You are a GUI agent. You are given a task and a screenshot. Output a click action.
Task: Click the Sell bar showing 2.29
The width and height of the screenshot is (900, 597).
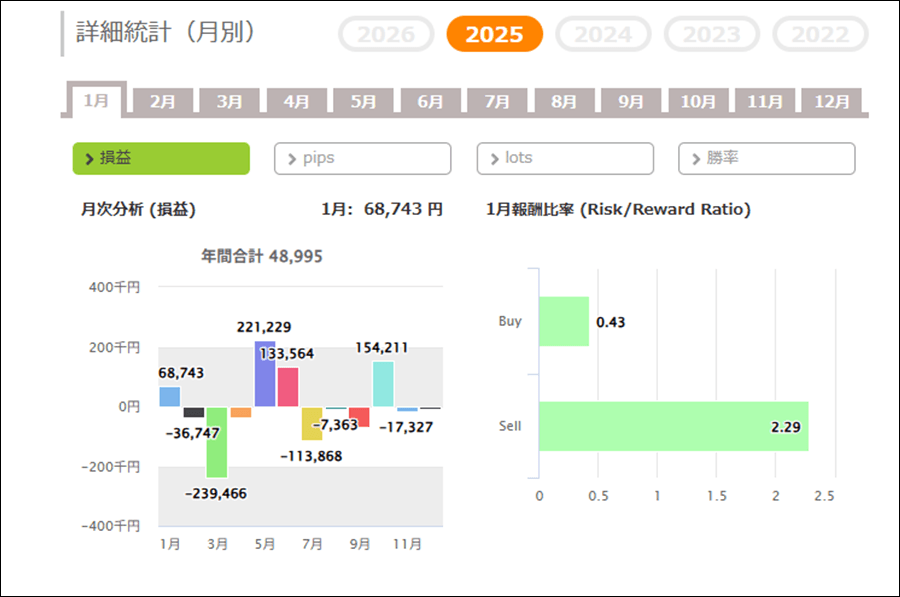tap(673, 426)
